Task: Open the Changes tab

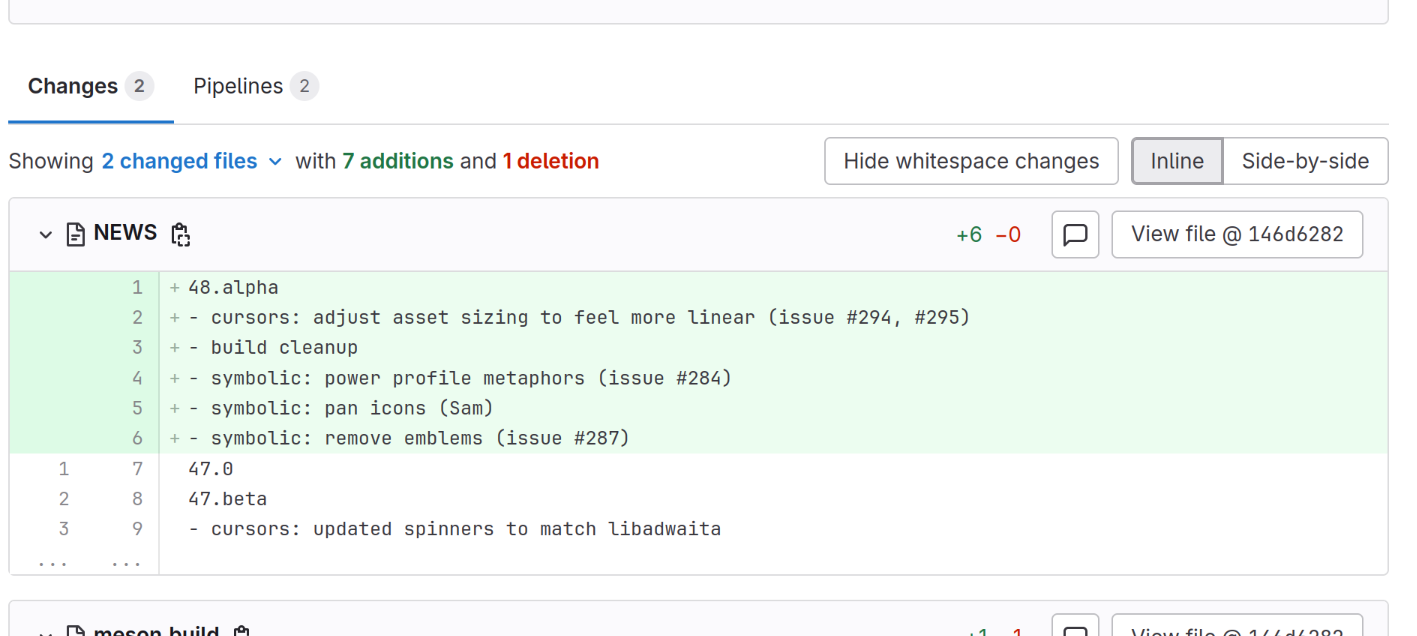Action: (90, 87)
